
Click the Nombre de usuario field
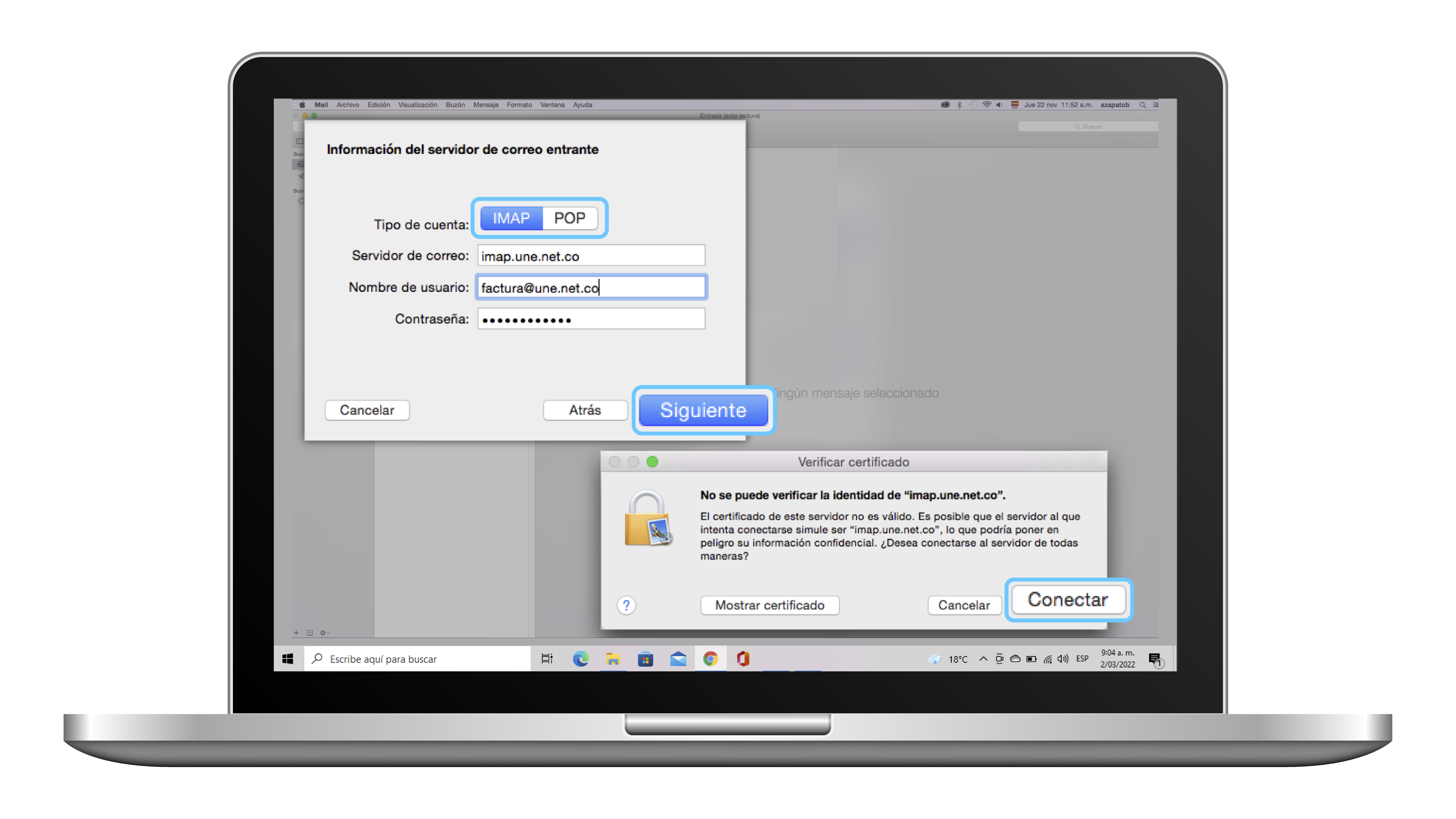coord(591,287)
